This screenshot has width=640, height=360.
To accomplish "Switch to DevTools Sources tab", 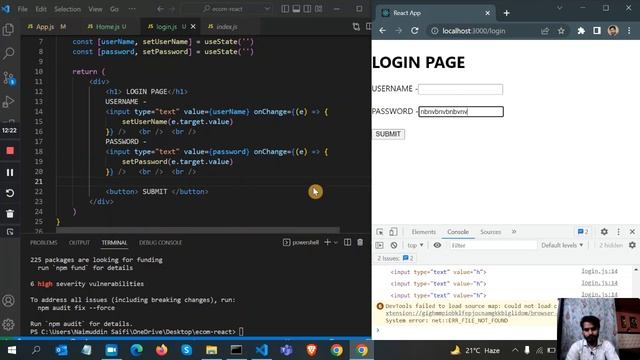I will (491, 232).
